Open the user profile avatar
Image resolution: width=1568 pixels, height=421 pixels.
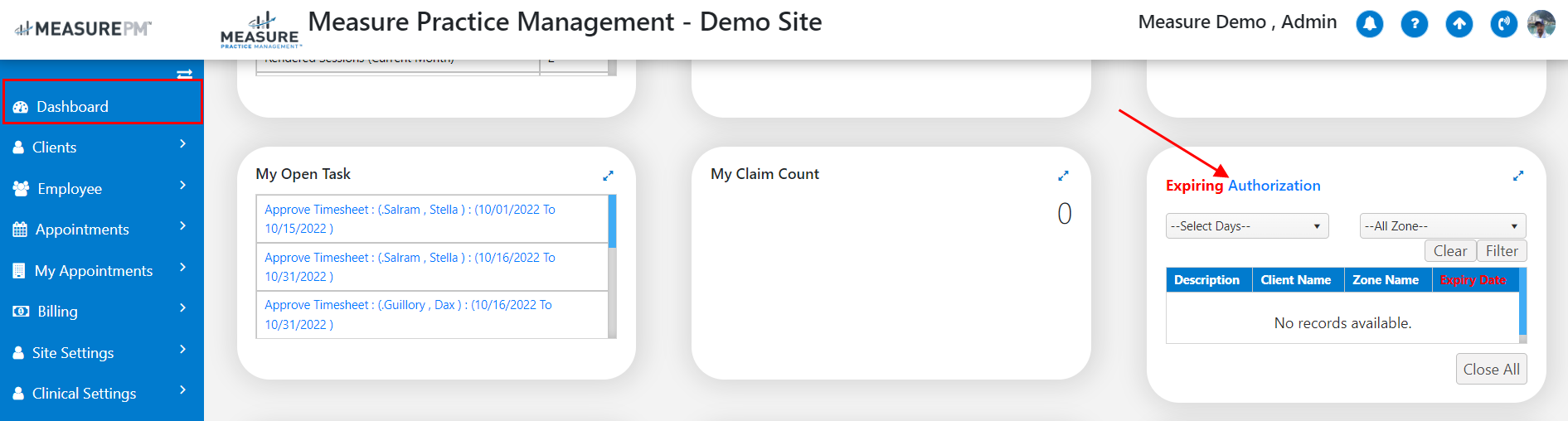(1541, 24)
